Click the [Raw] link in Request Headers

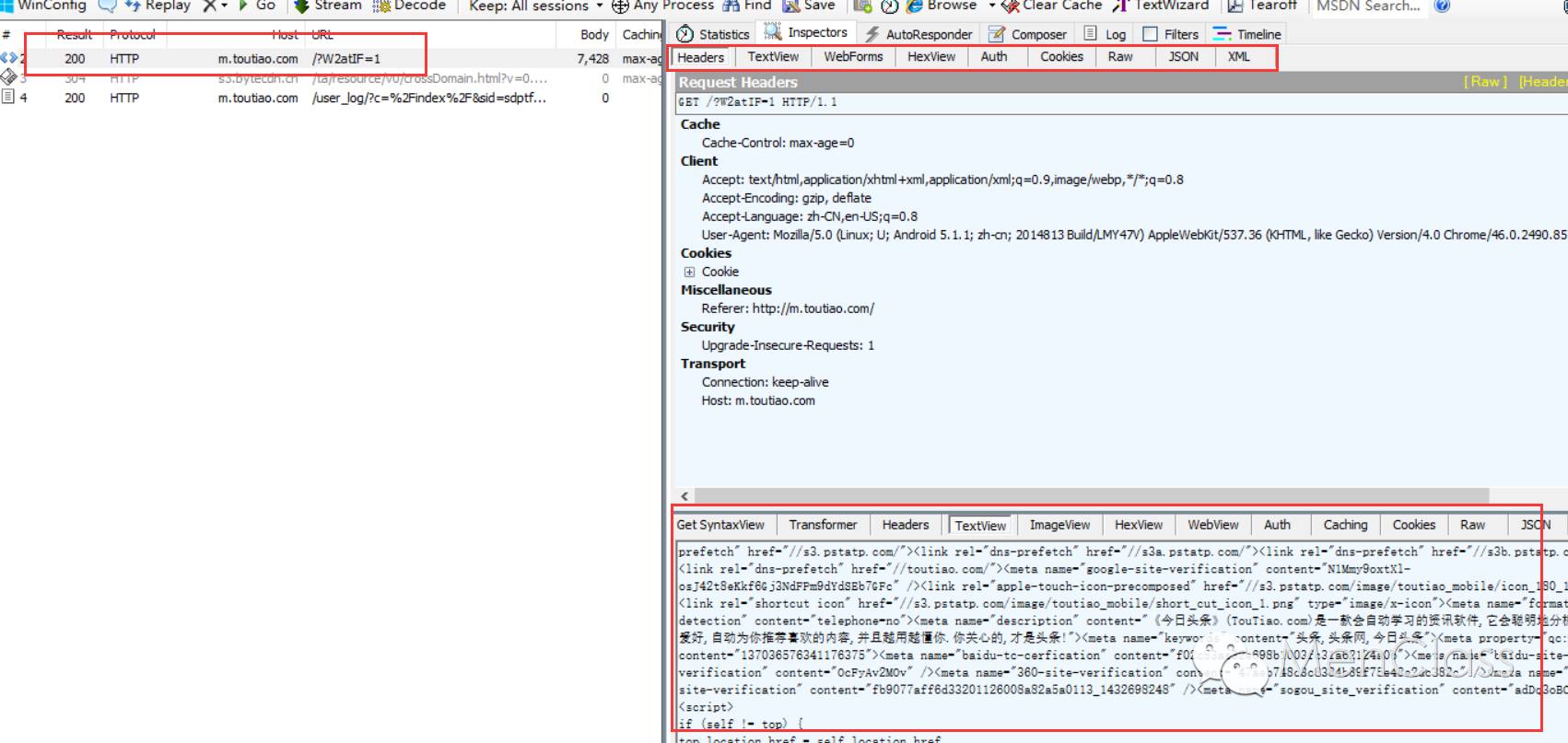point(1485,82)
